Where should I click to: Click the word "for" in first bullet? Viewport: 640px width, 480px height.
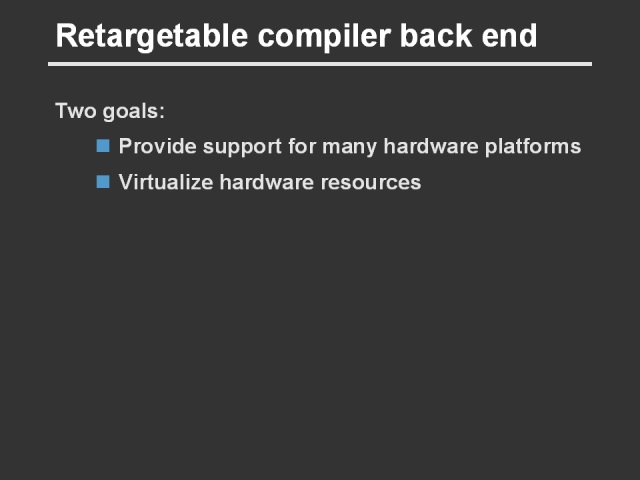(284, 146)
